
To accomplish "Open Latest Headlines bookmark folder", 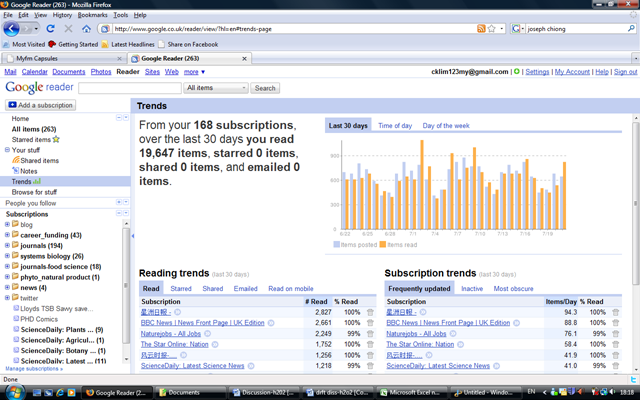I will click(x=128, y=44).
